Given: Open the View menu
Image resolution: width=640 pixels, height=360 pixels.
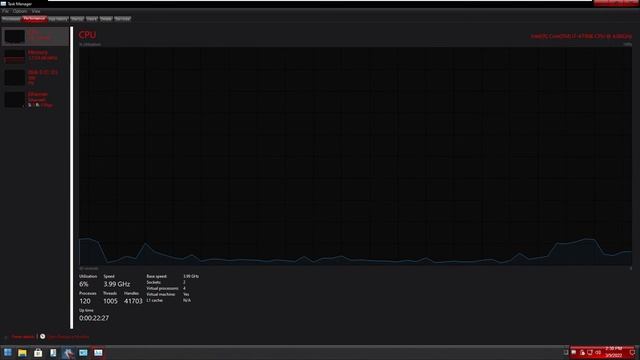Looking at the screenshot, I should coord(36,11).
